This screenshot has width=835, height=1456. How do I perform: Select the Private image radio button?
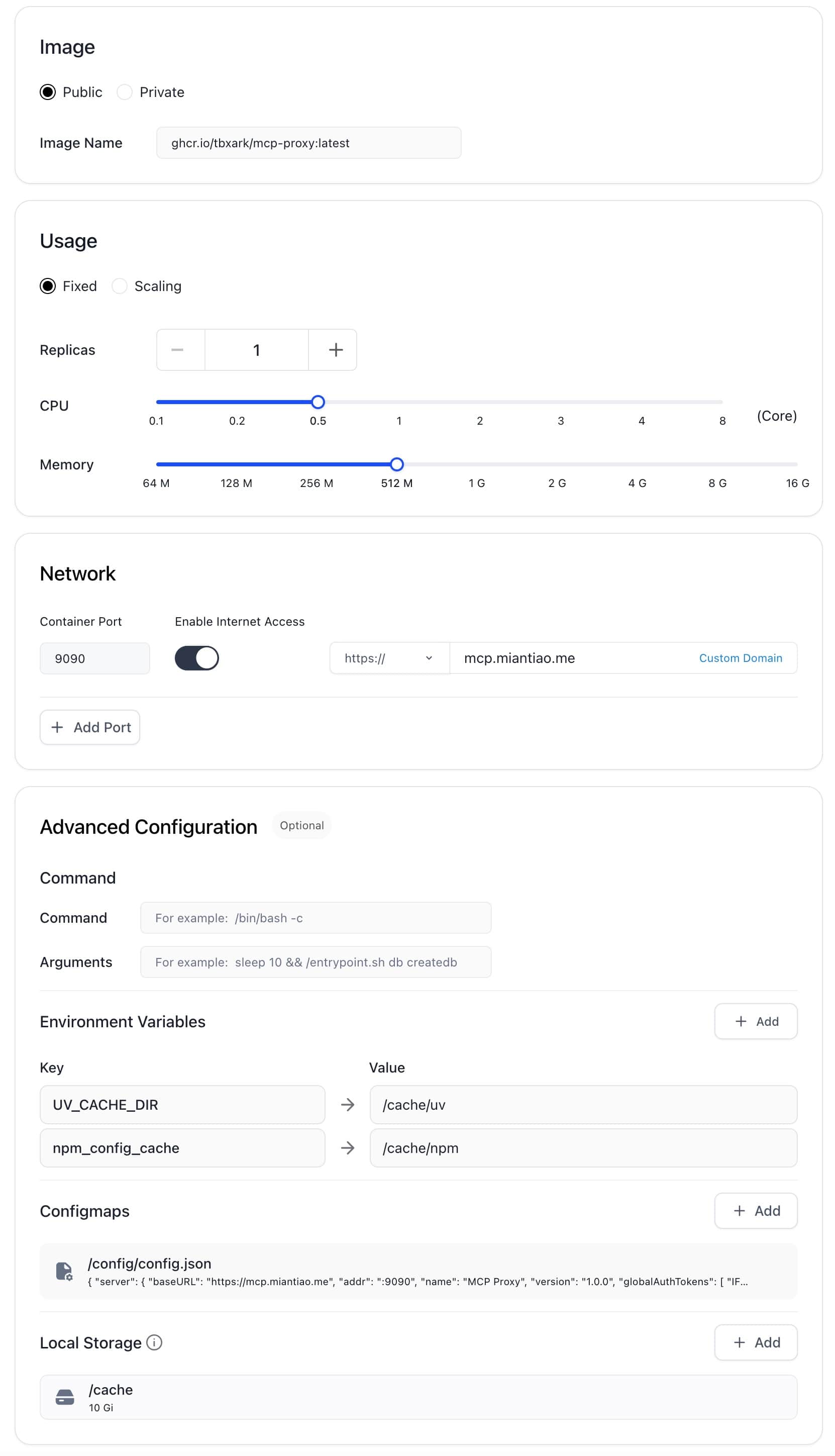[125, 92]
